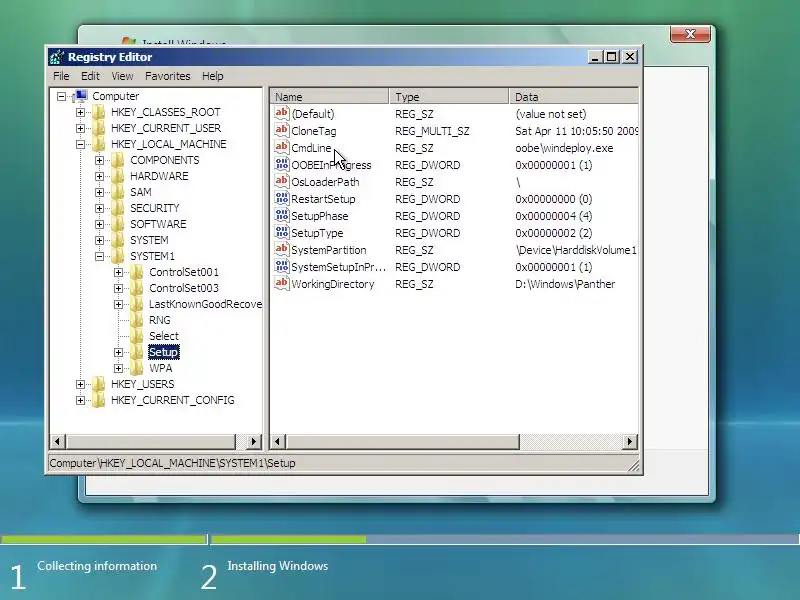800x600 pixels.
Task: Select the SetupType value name
Action: tap(317, 233)
